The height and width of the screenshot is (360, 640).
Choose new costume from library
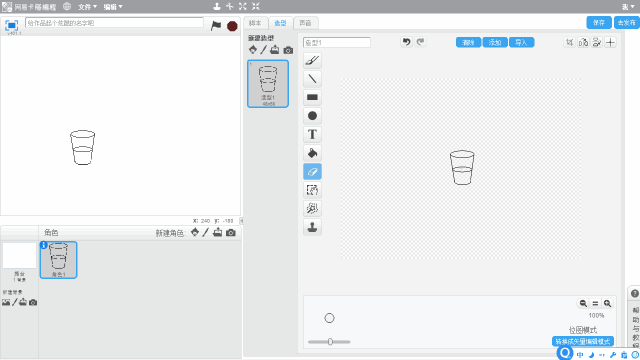click(x=253, y=50)
